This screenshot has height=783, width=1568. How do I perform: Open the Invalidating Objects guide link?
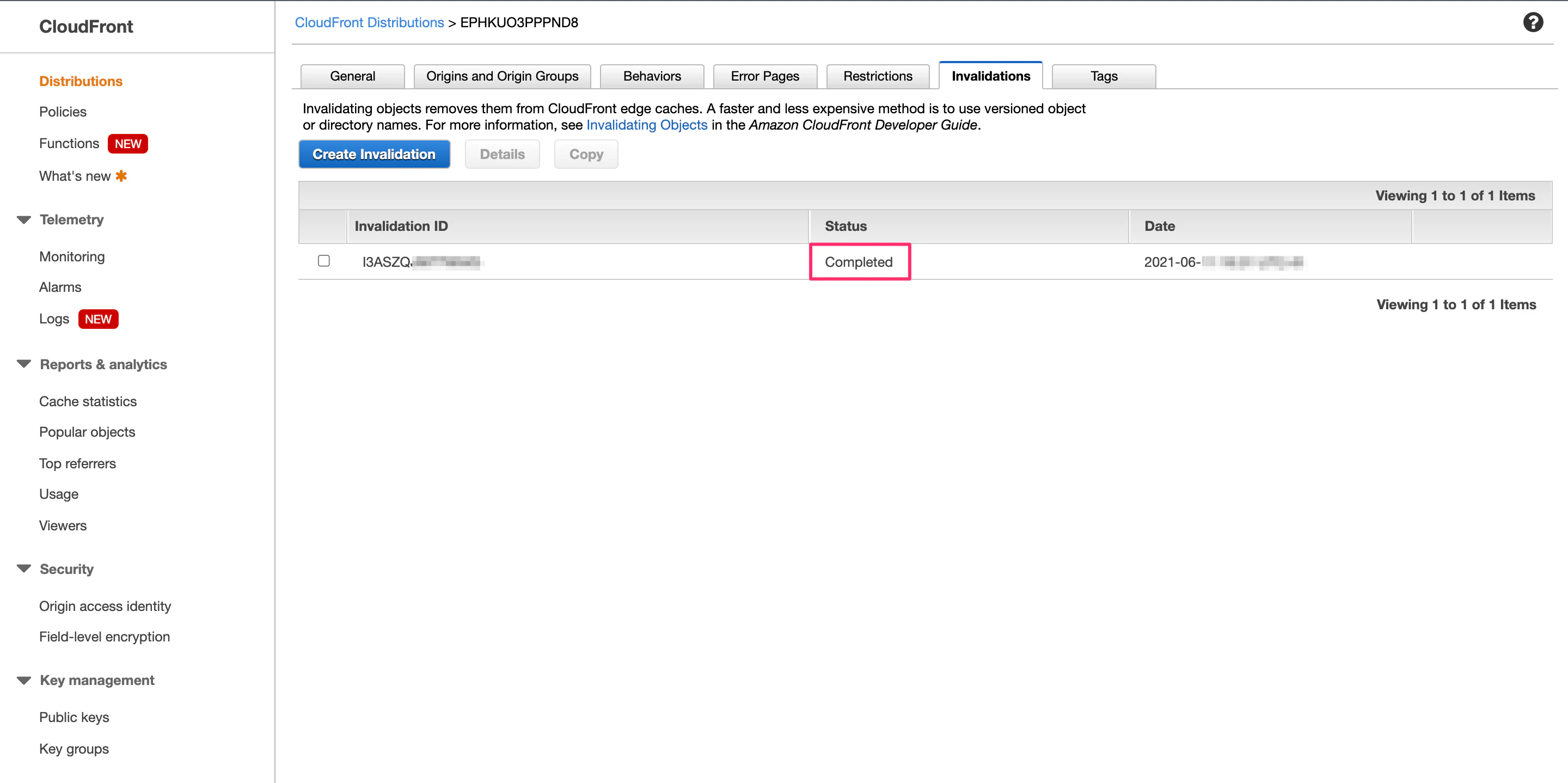(646, 125)
